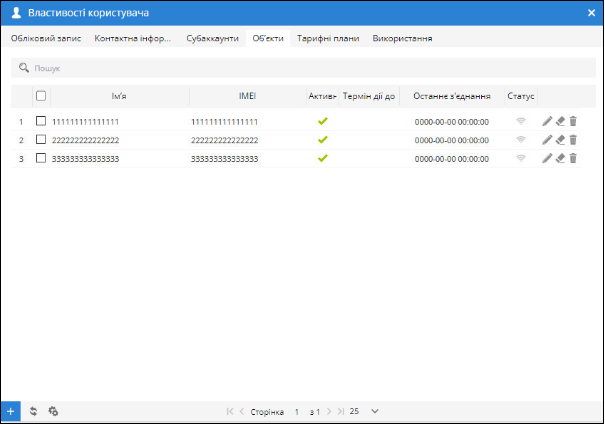605x424 pixels.
Task: Click connection status icon for object 111111111111111
Action: click(521, 121)
